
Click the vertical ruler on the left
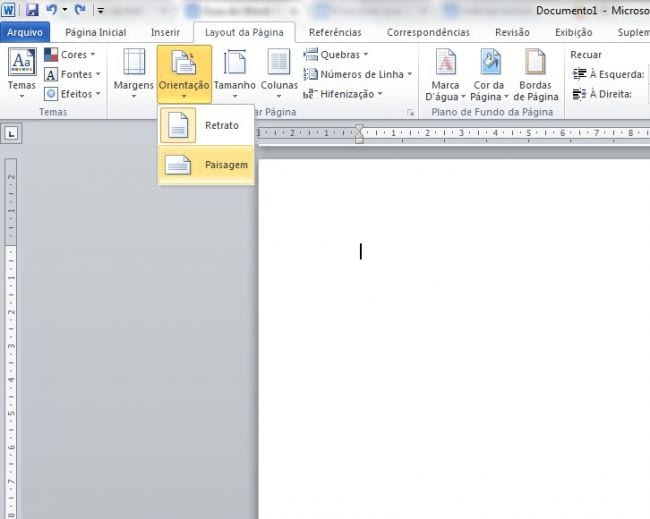pos(11,338)
